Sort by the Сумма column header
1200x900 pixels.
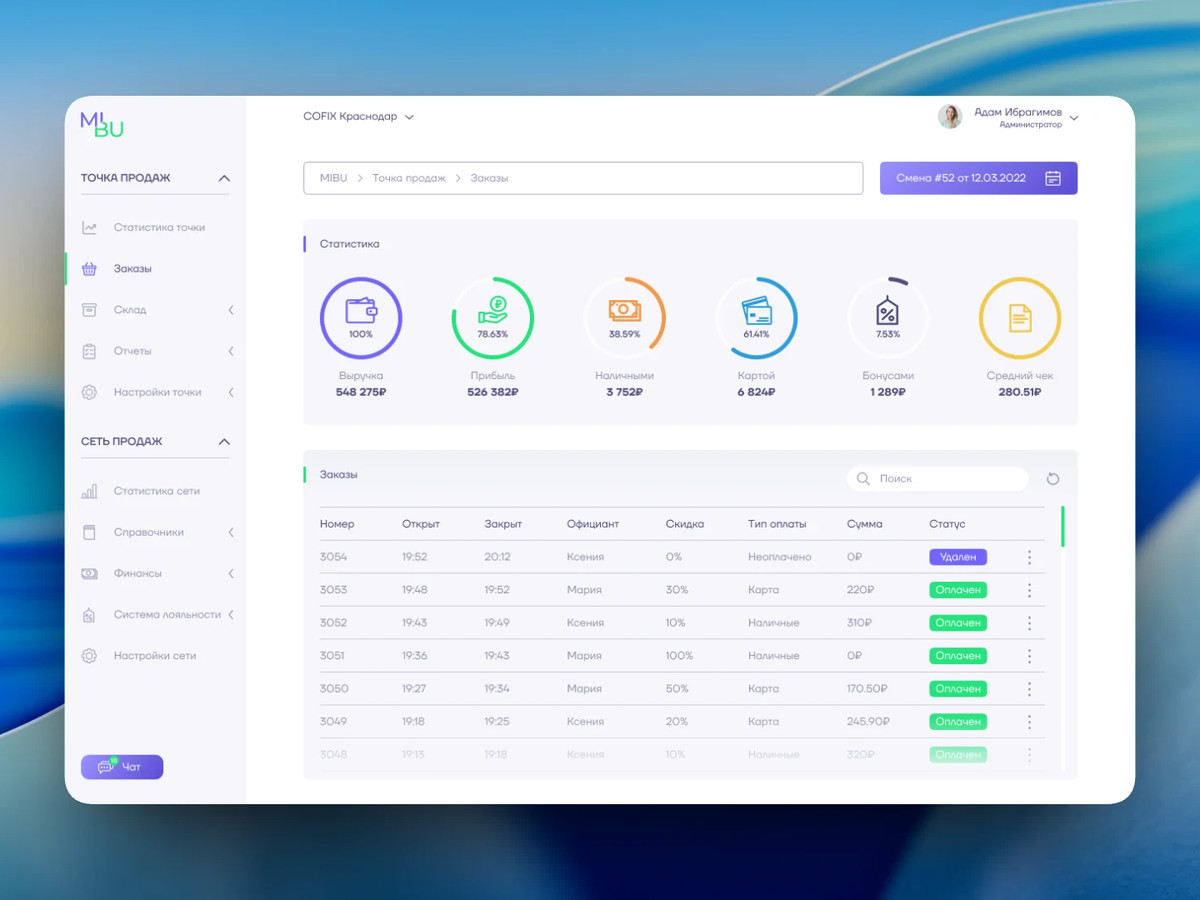tap(864, 524)
